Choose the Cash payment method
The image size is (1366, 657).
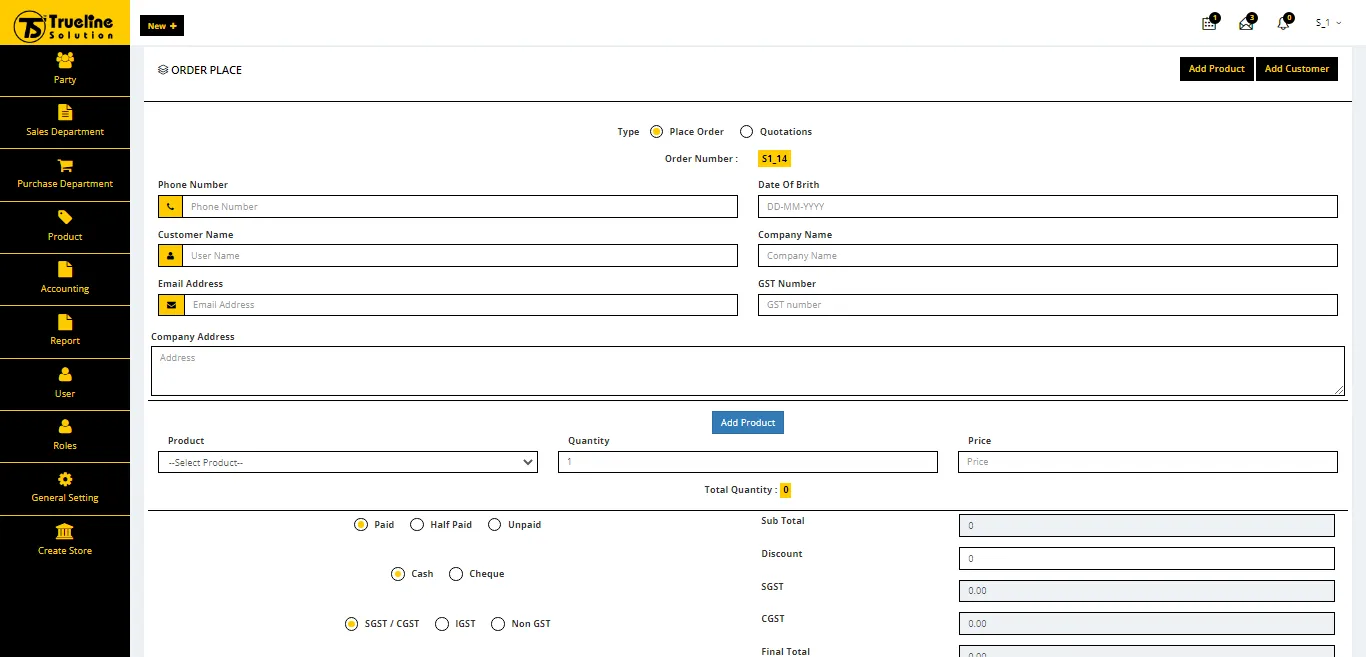[398, 574]
